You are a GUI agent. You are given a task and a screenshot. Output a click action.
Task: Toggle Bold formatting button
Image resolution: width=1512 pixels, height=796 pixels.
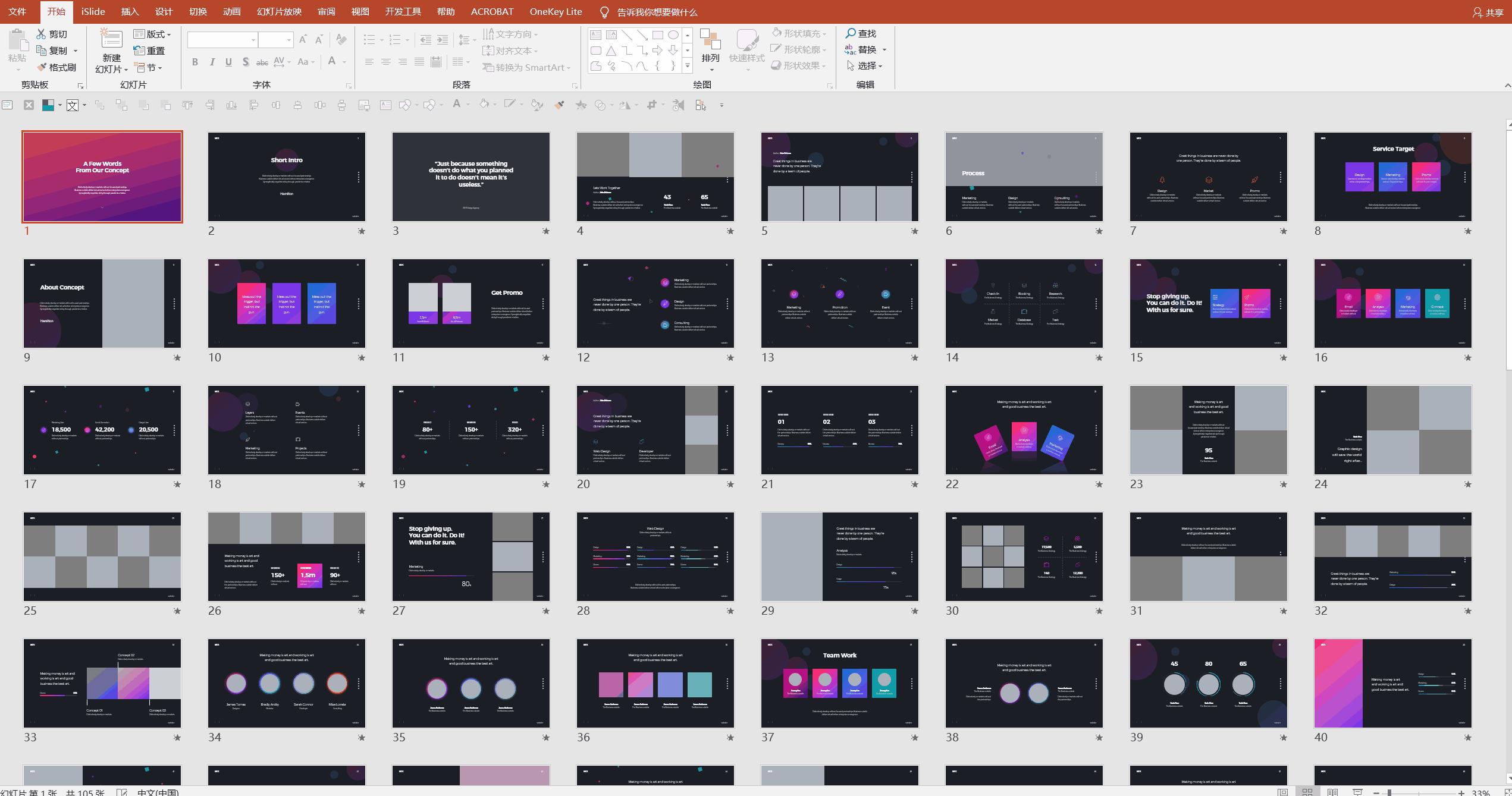pyautogui.click(x=195, y=62)
